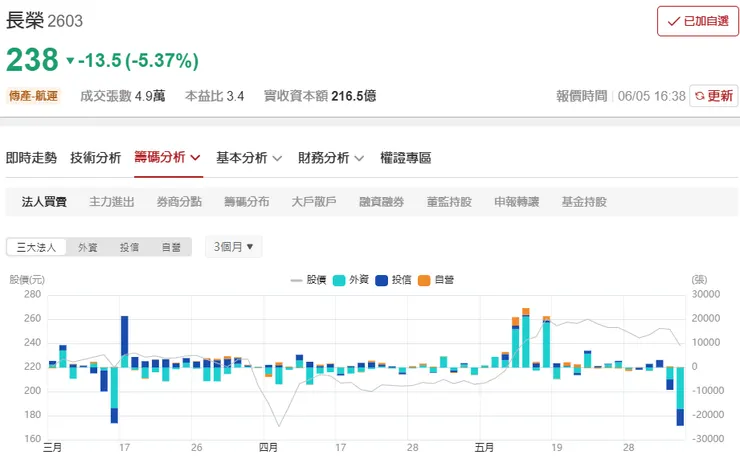740x460 pixels.
Task: Select the 自營 segment option
Action: click(171, 247)
